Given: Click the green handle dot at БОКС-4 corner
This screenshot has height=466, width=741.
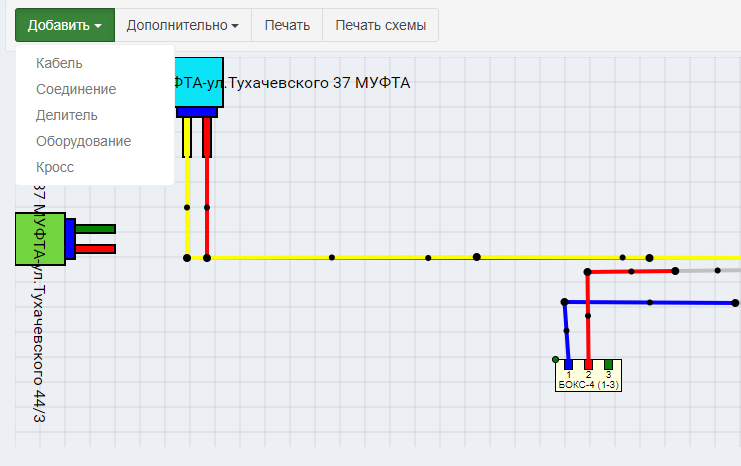Looking at the screenshot, I should [x=556, y=359].
